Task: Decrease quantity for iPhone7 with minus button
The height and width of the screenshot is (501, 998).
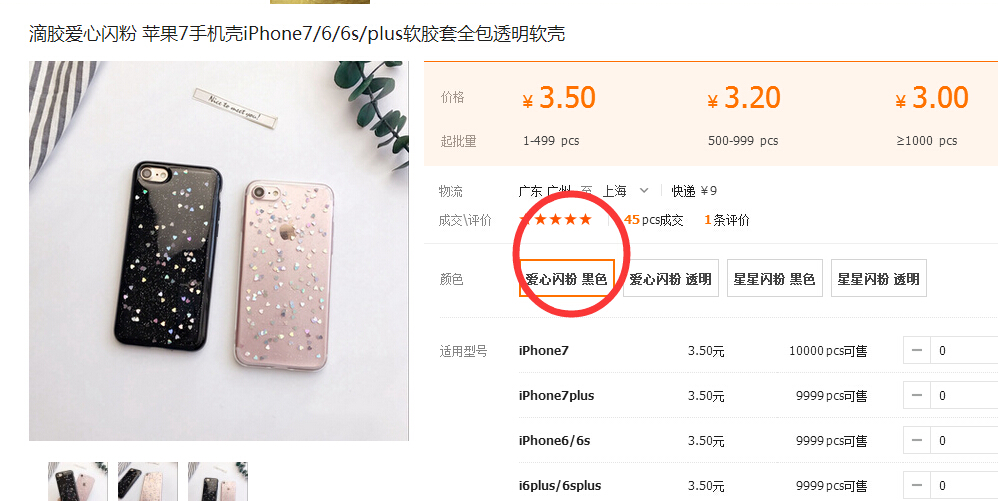Action: [x=917, y=351]
